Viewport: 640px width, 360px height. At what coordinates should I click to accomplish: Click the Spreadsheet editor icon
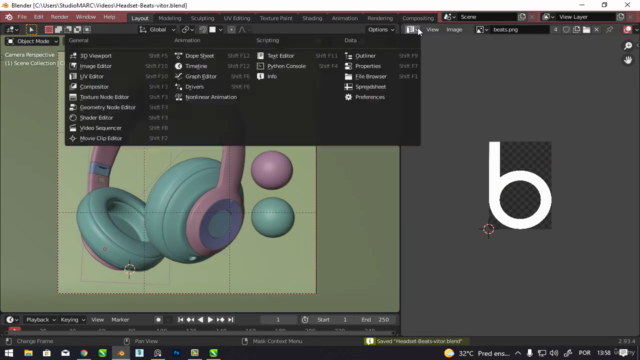point(348,87)
